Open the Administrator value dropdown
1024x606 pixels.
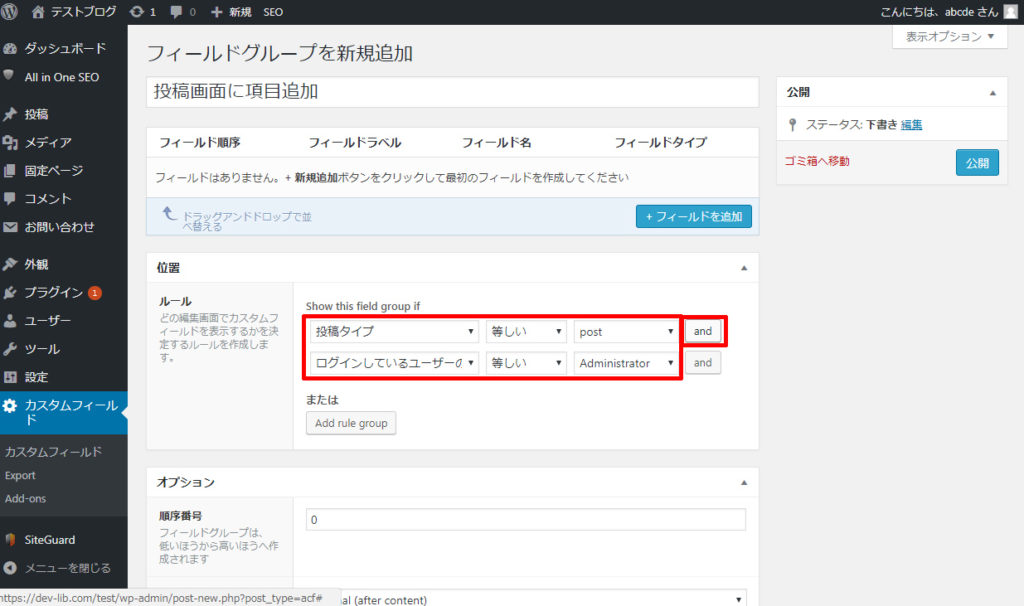coord(627,363)
